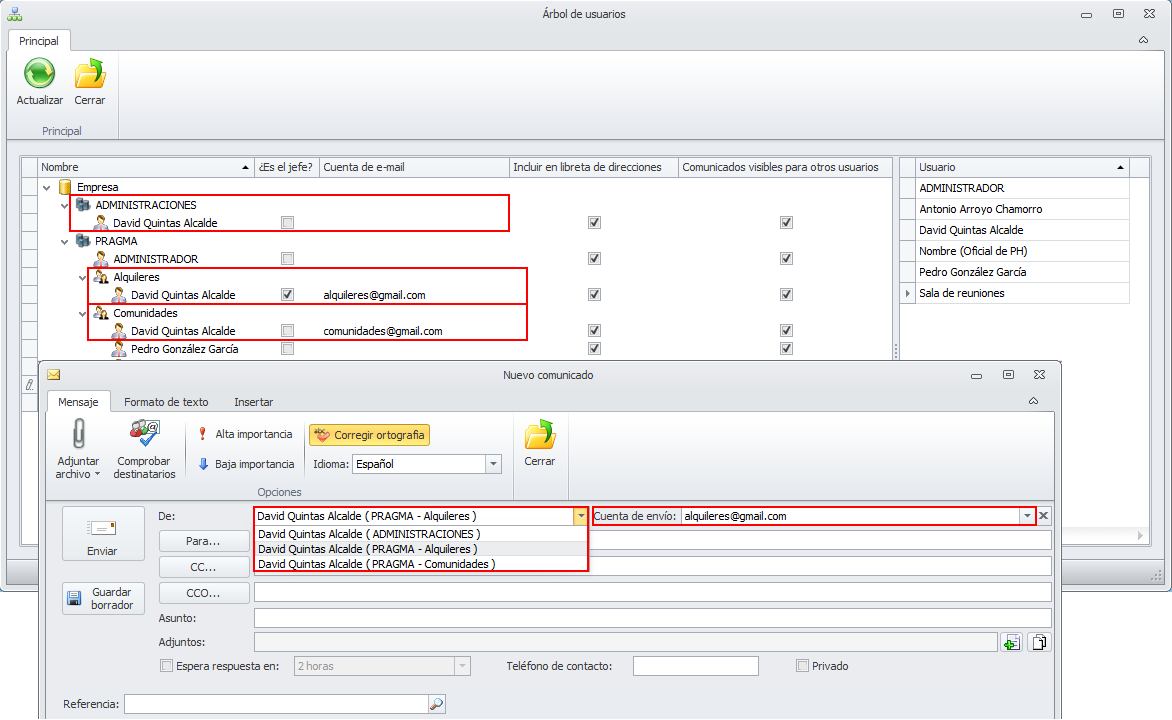This screenshot has width=1172, height=720.
Task: Toggle ¿Es el jefe? for Pedro González García
Action: (x=287, y=348)
